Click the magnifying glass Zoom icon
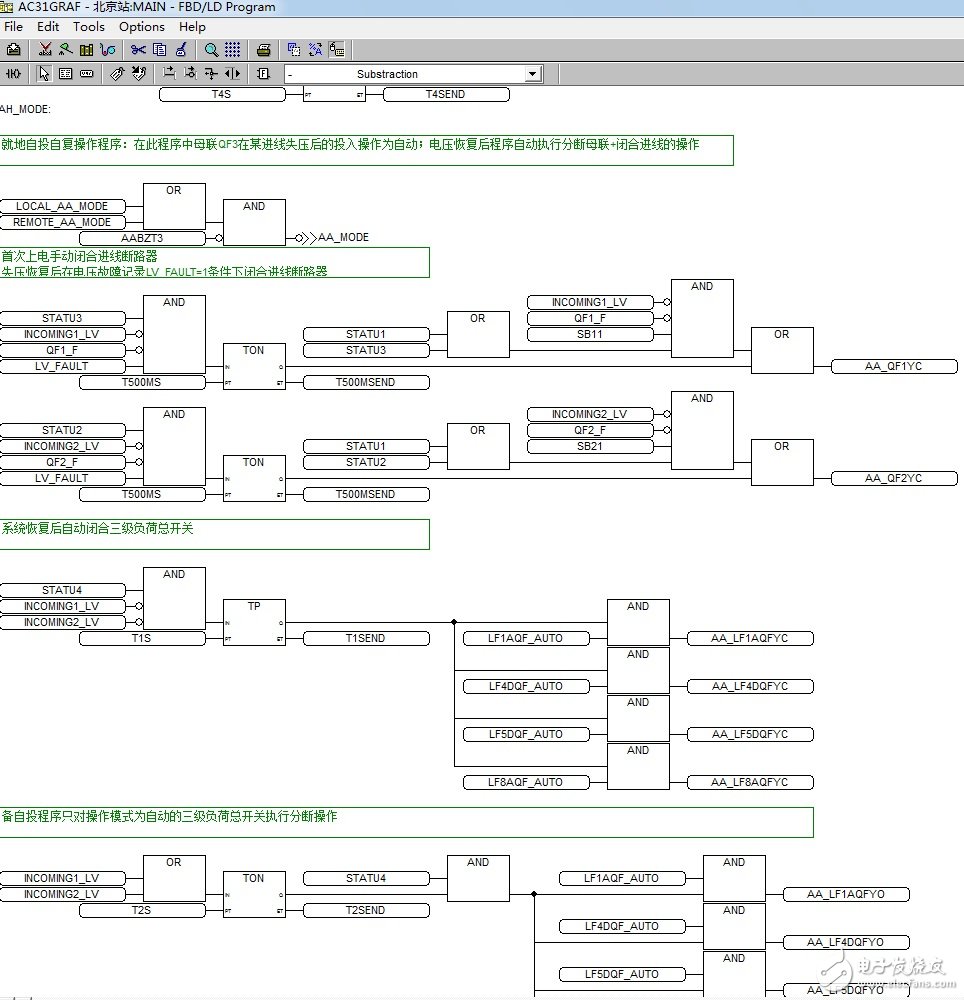The image size is (964, 1000). (211, 49)
